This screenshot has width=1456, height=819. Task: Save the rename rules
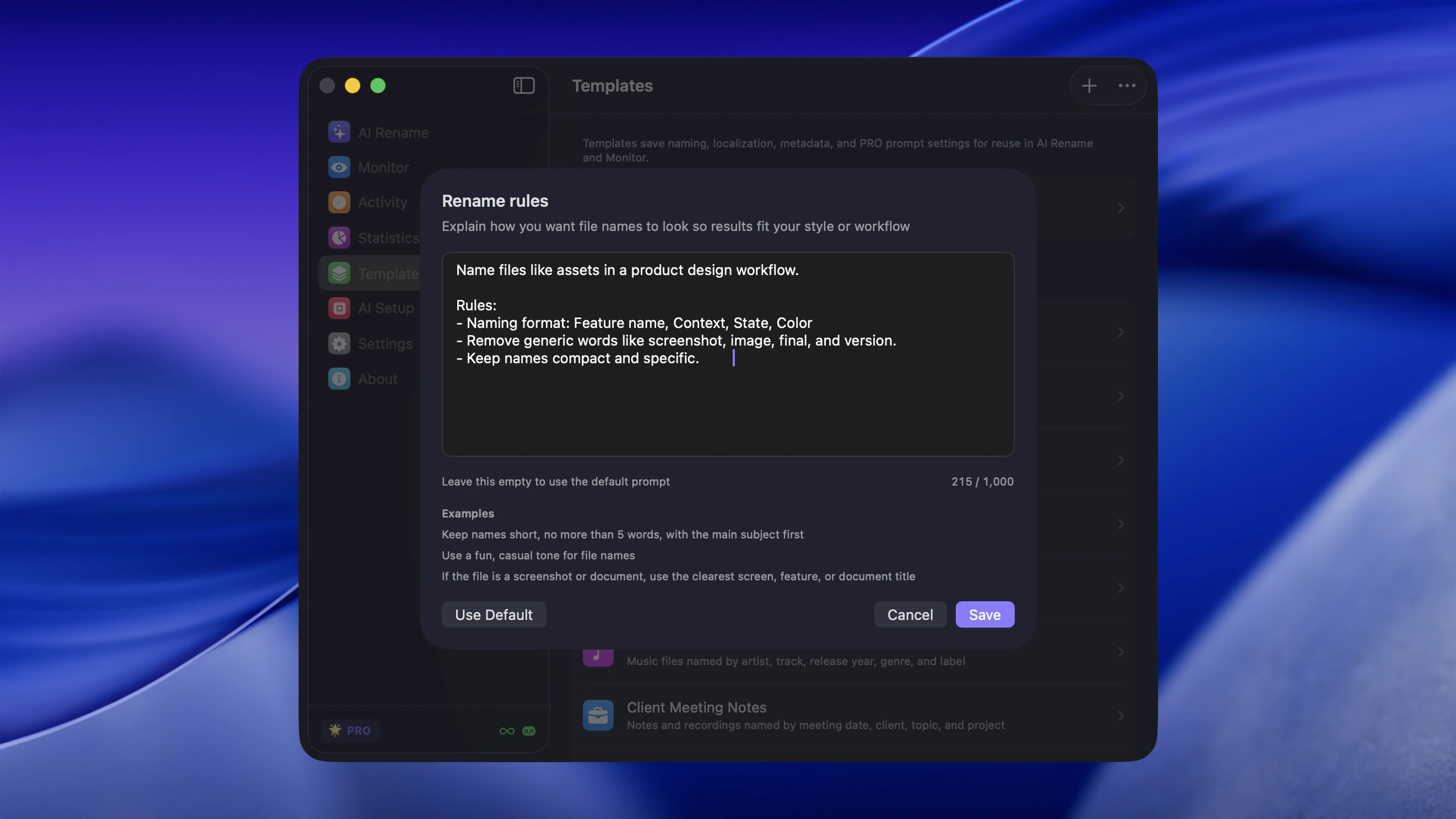[x=985, y=614]
